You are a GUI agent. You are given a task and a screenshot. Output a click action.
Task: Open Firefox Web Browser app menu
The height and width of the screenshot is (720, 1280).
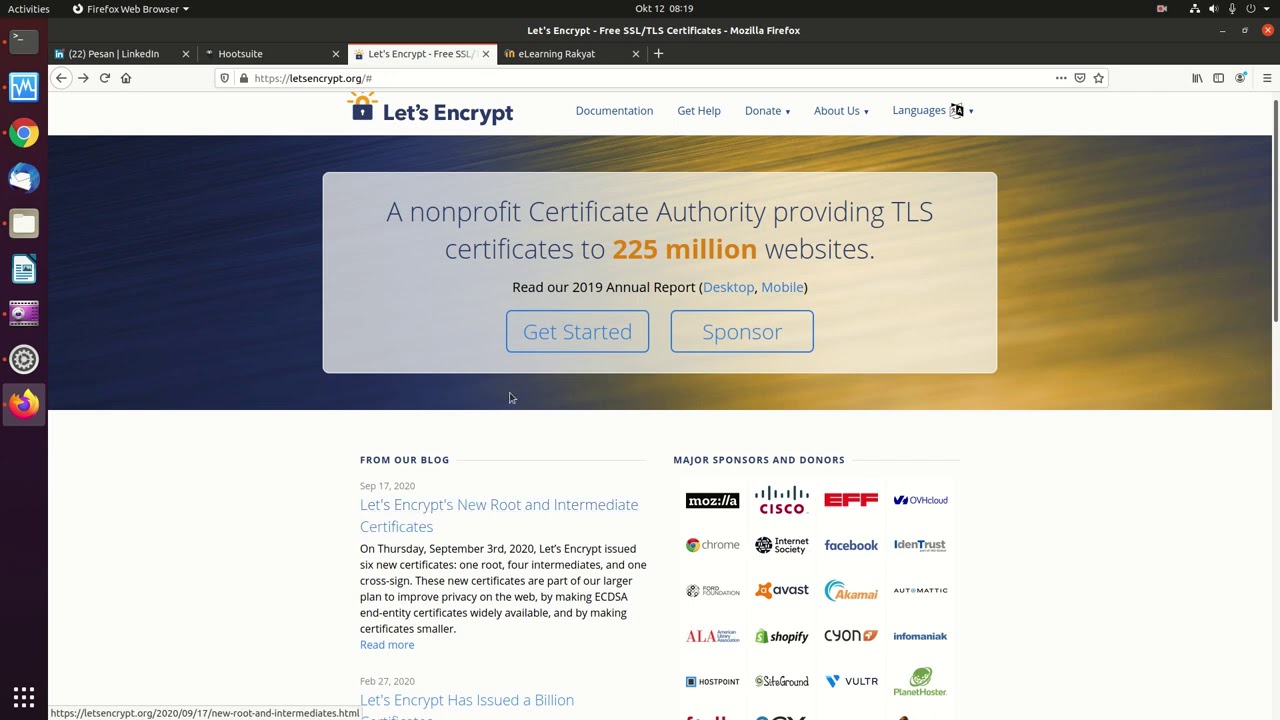point(131,9)
